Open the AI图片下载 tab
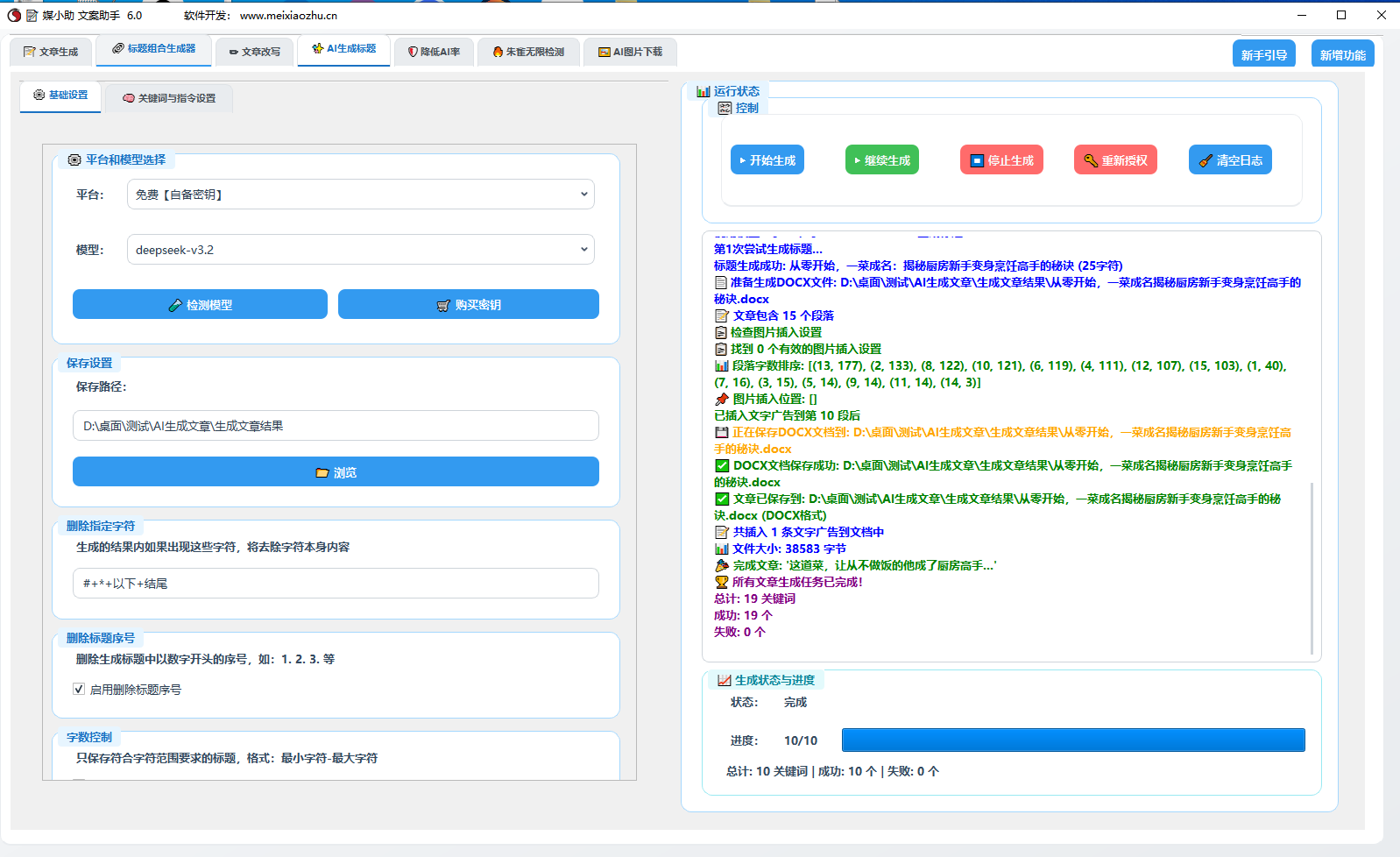1400x857 pixels. (630, 52)
